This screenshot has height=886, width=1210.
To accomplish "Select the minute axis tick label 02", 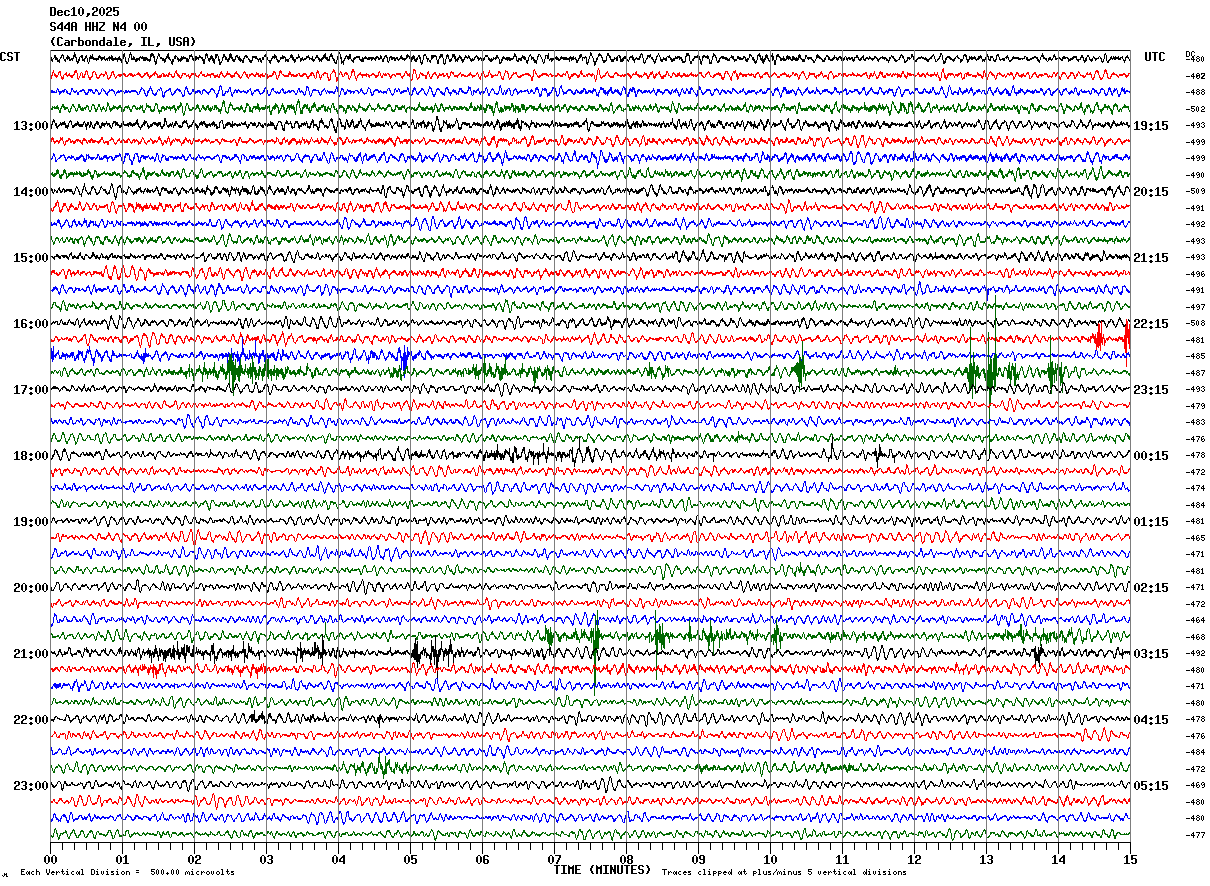I will click(x=194, y=858).
